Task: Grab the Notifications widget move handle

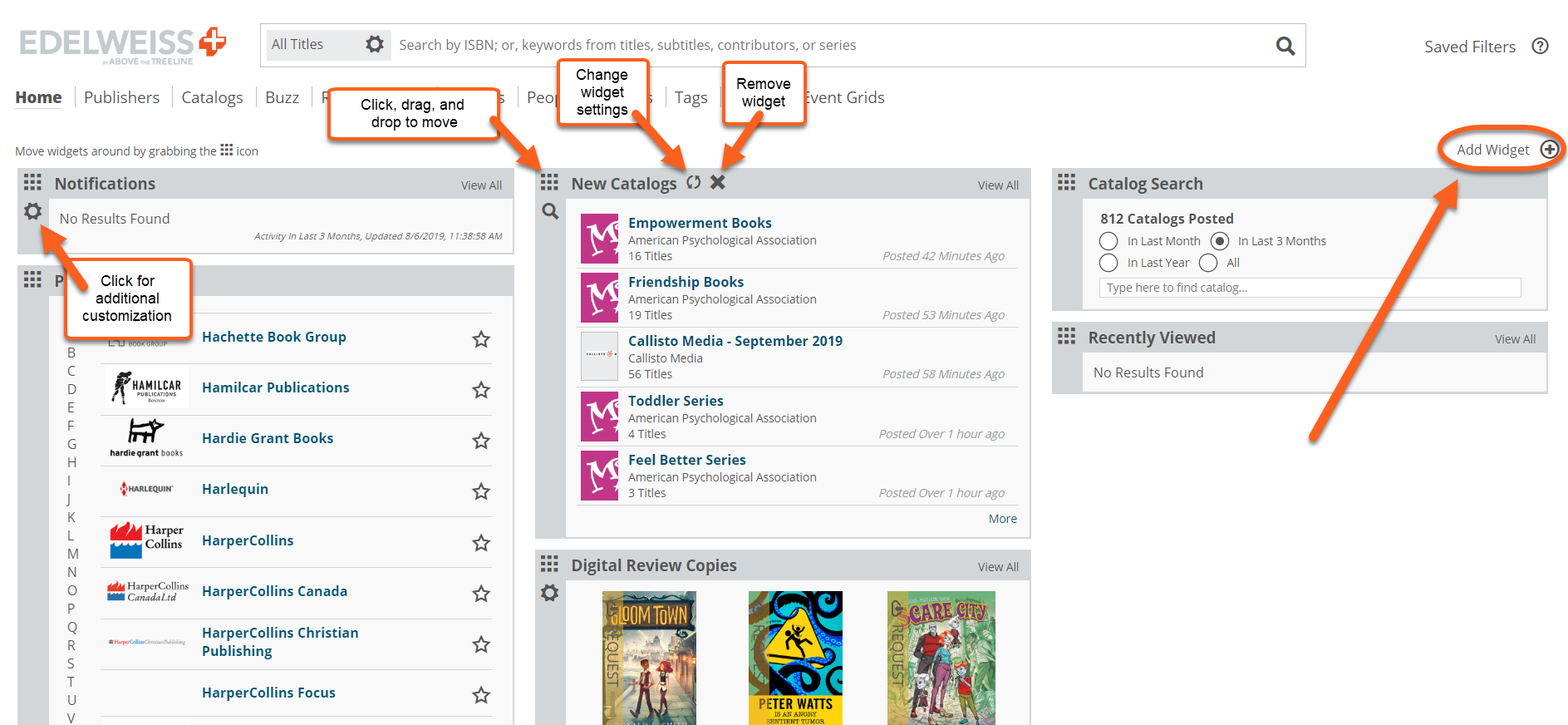Action: pyautogui.click(x=32, y=182)
